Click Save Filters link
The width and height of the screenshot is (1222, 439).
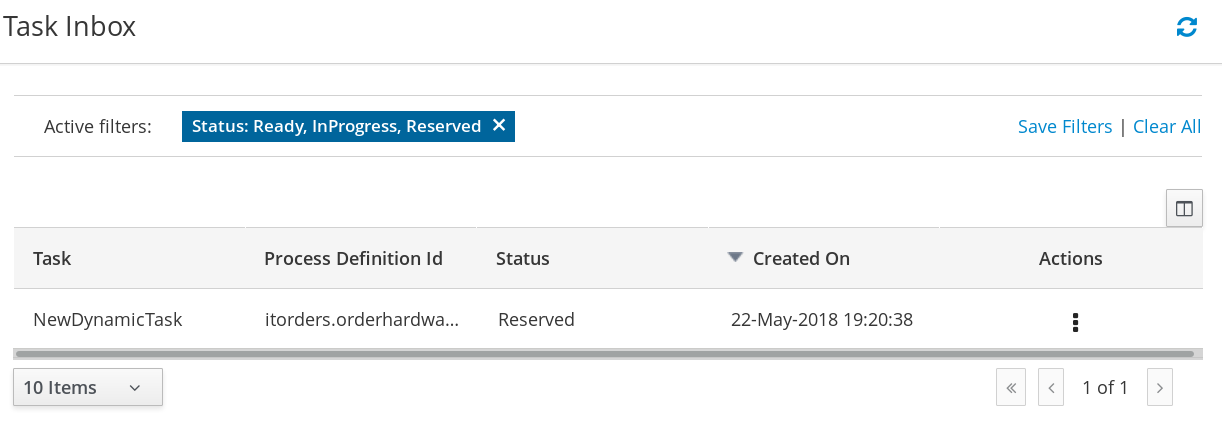coord(1065,127)
